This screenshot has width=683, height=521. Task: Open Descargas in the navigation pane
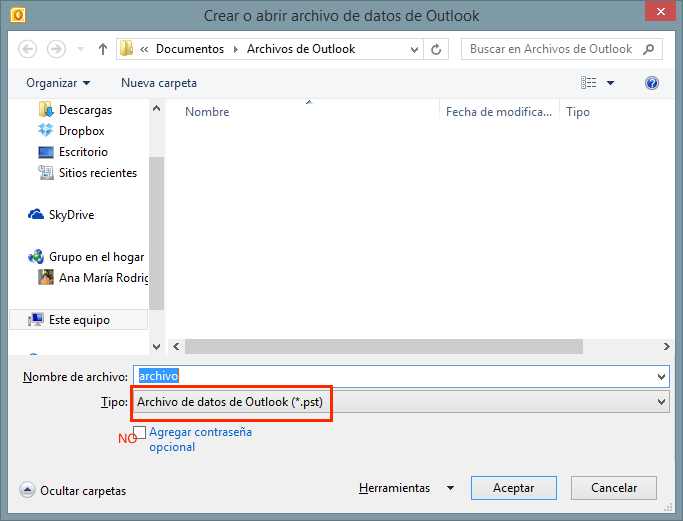tap(85, 110)
